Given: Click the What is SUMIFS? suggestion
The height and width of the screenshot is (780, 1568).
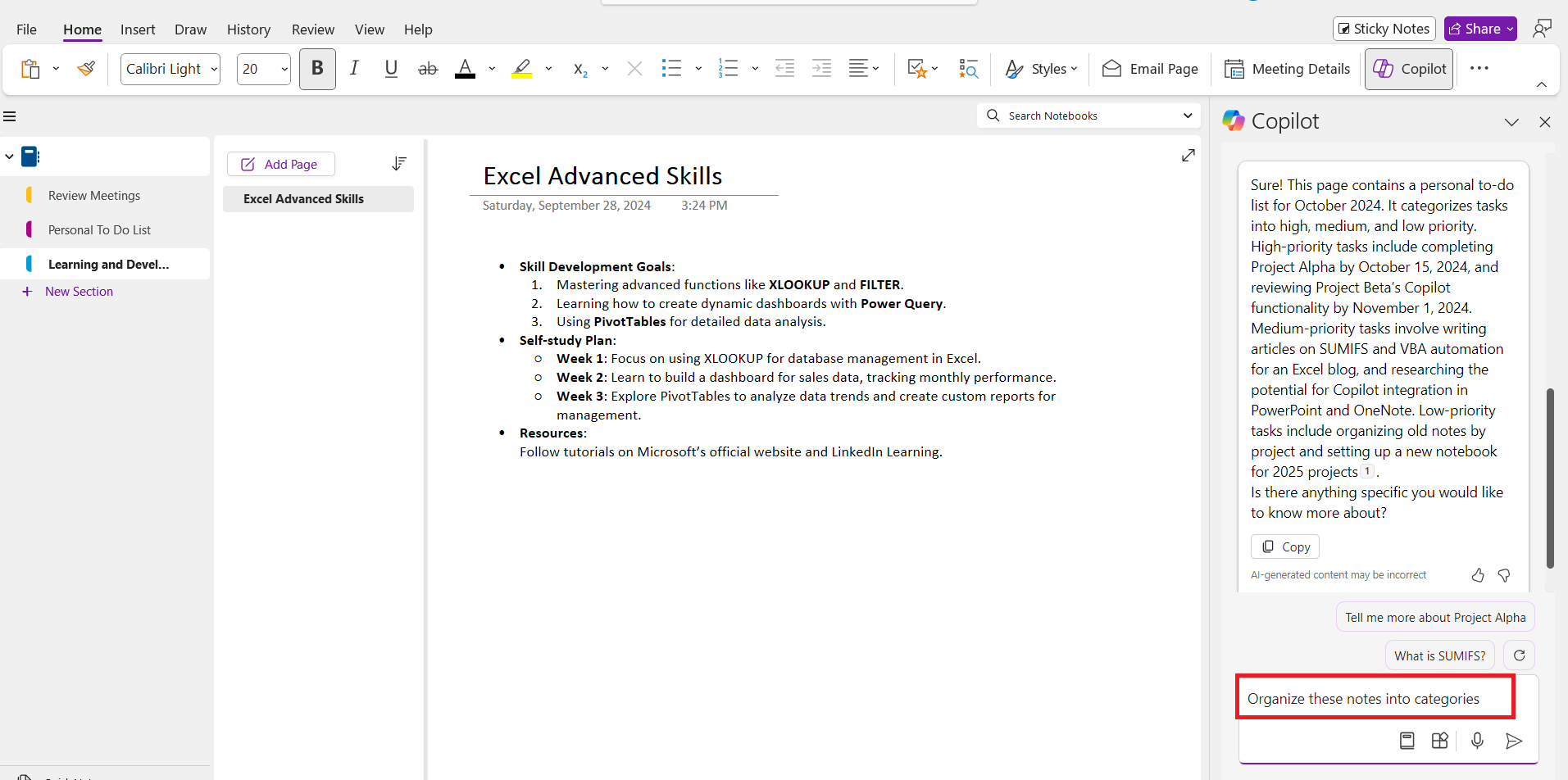Looking at the screenshot, I should pyautogui.click(x=1440, y=655).
